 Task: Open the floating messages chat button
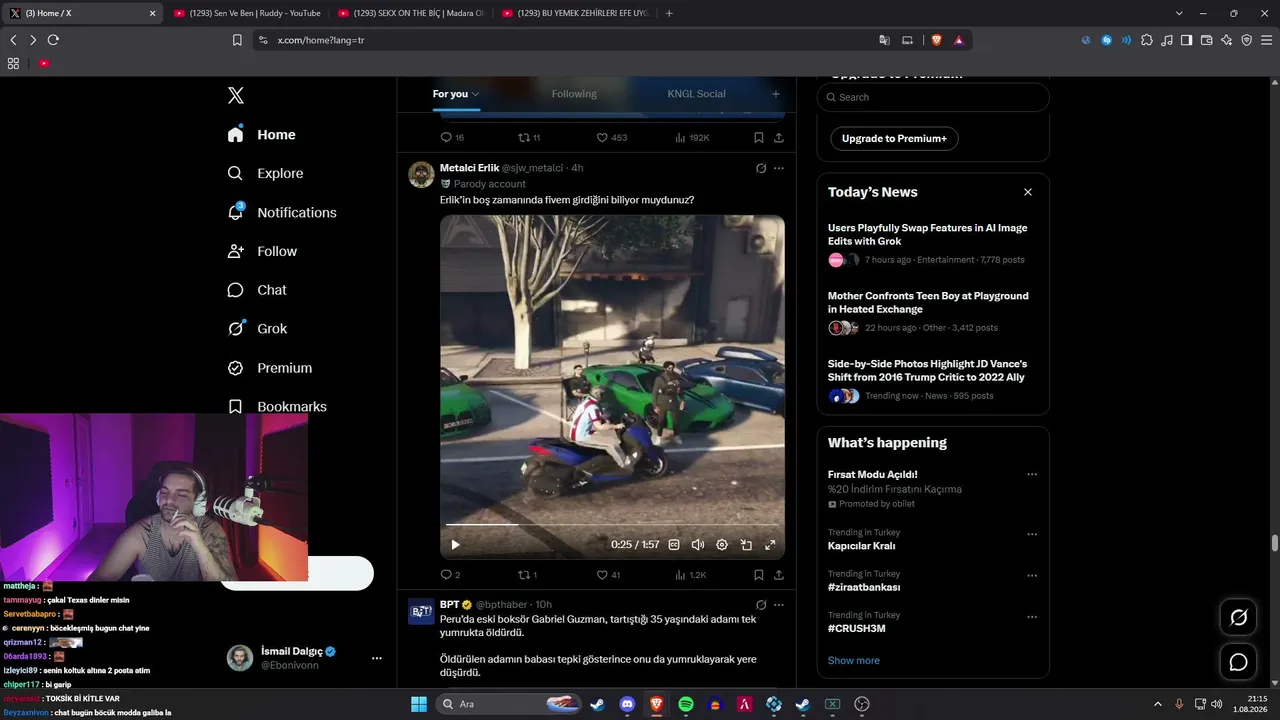click(x=1238, y=662)
